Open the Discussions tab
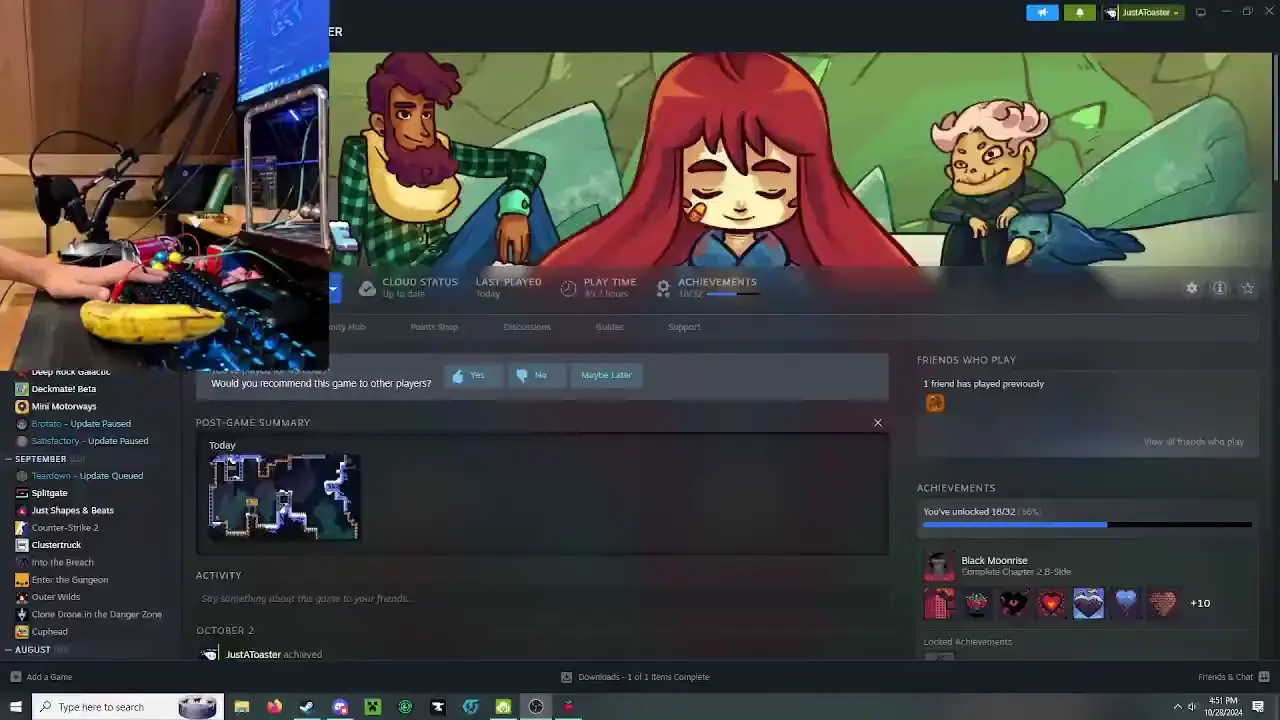The width and height of the screenshot is (1280, 720). 527,327
